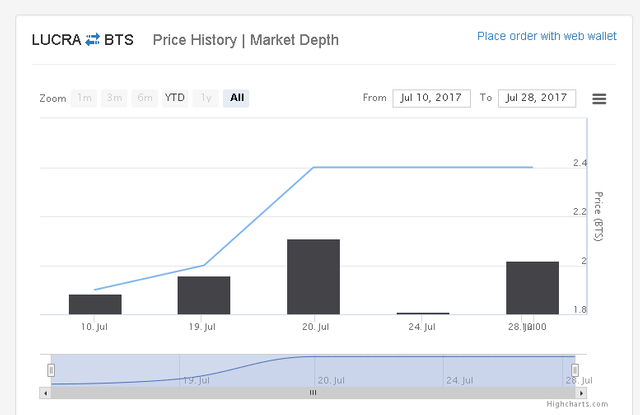Screen dimensions: 640x415
Task: Click the scrollbar left arrow
Action: click(45, 393)
